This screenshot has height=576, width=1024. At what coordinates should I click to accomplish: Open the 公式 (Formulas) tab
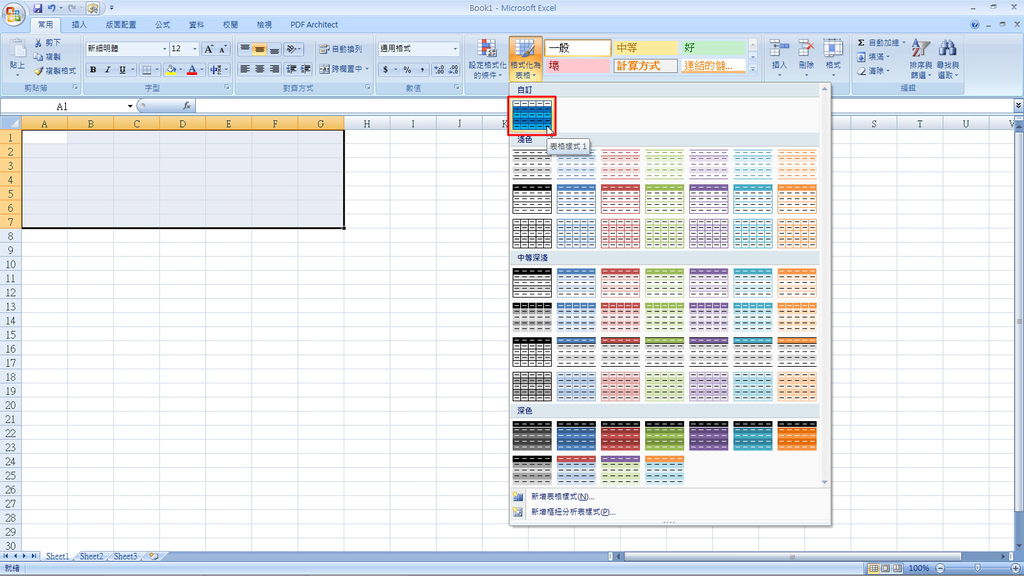[x=163, y=25]
